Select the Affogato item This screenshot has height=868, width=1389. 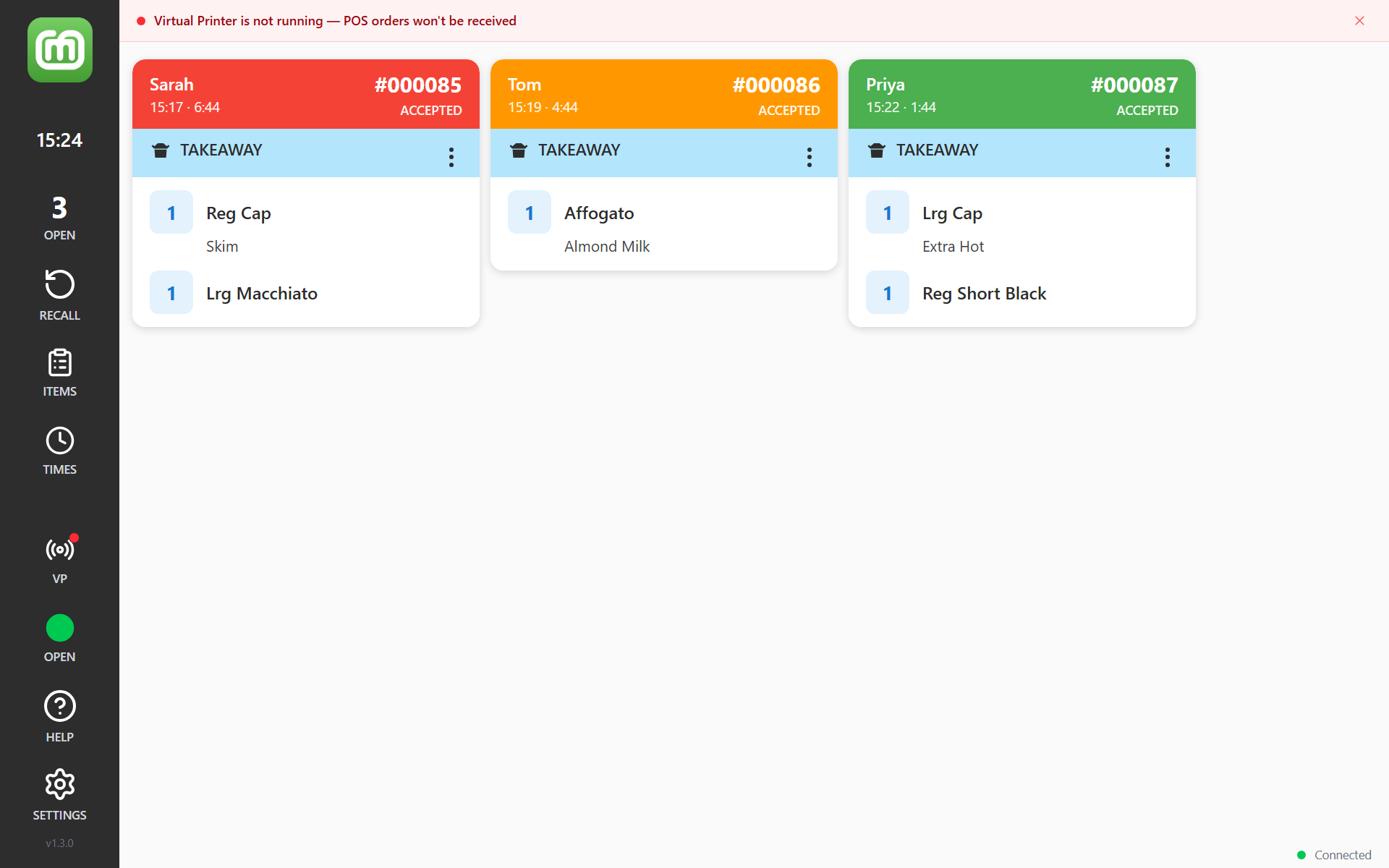click(x=599, y=213)
